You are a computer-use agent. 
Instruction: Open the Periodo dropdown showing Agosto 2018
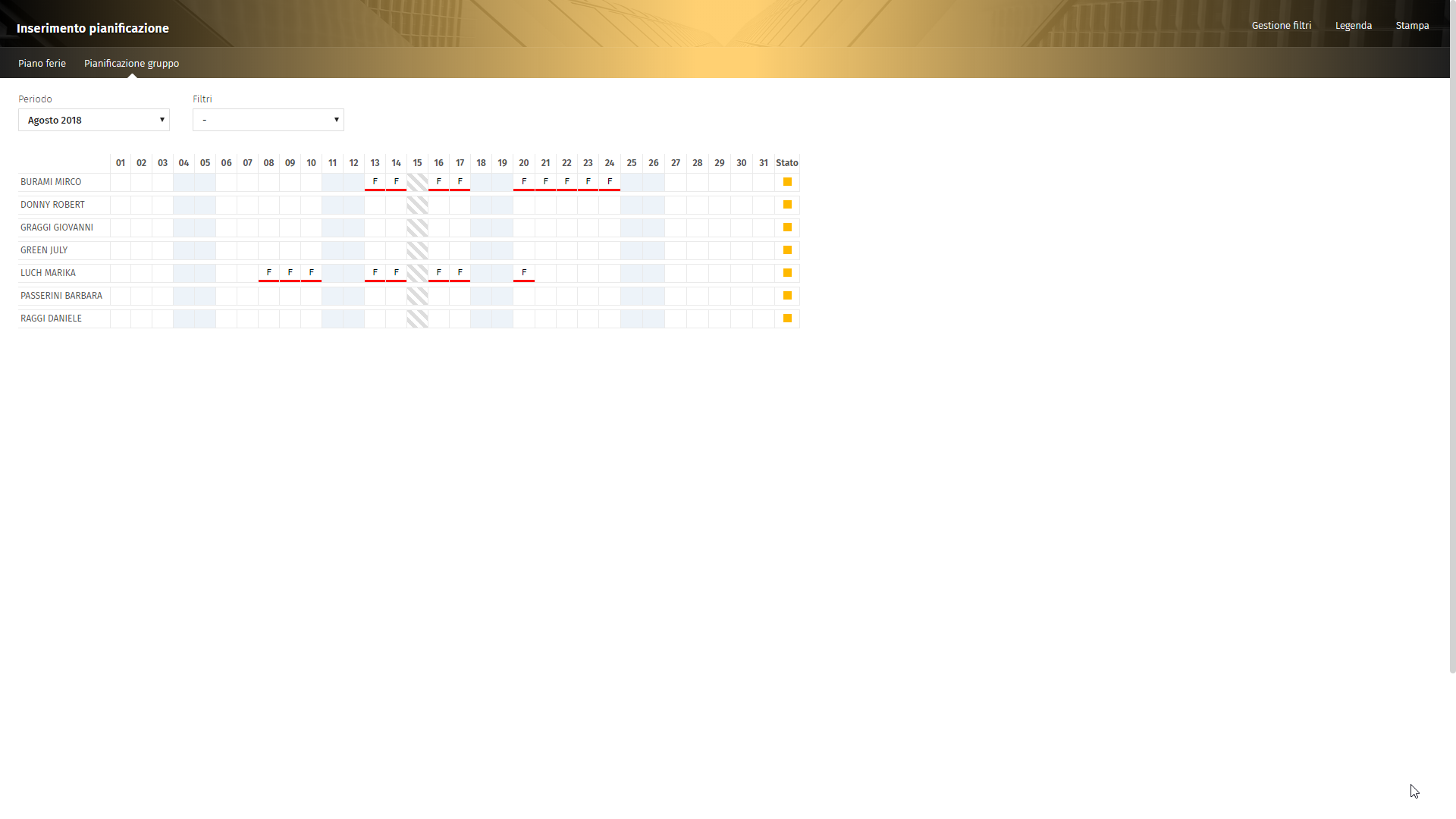coord(94,120)
